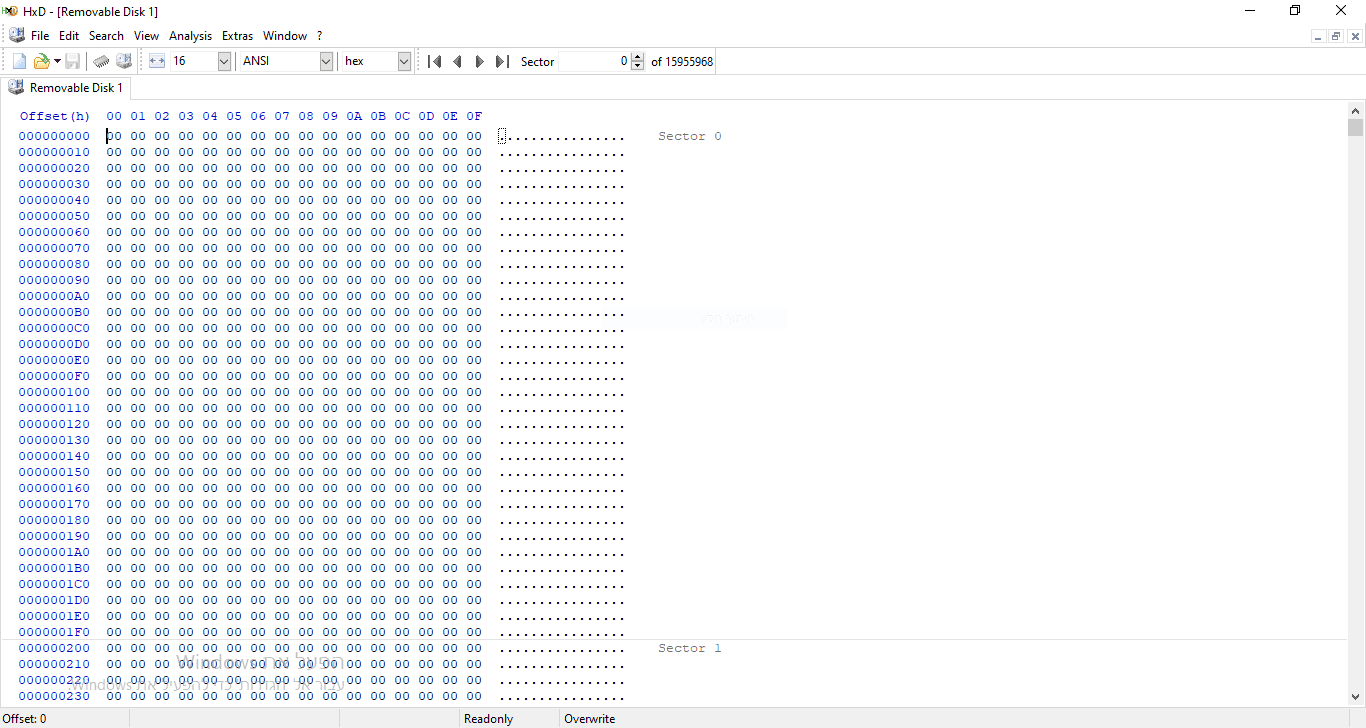Click the HxD application title icon
1366x728 pixels.
click(10, 11)
